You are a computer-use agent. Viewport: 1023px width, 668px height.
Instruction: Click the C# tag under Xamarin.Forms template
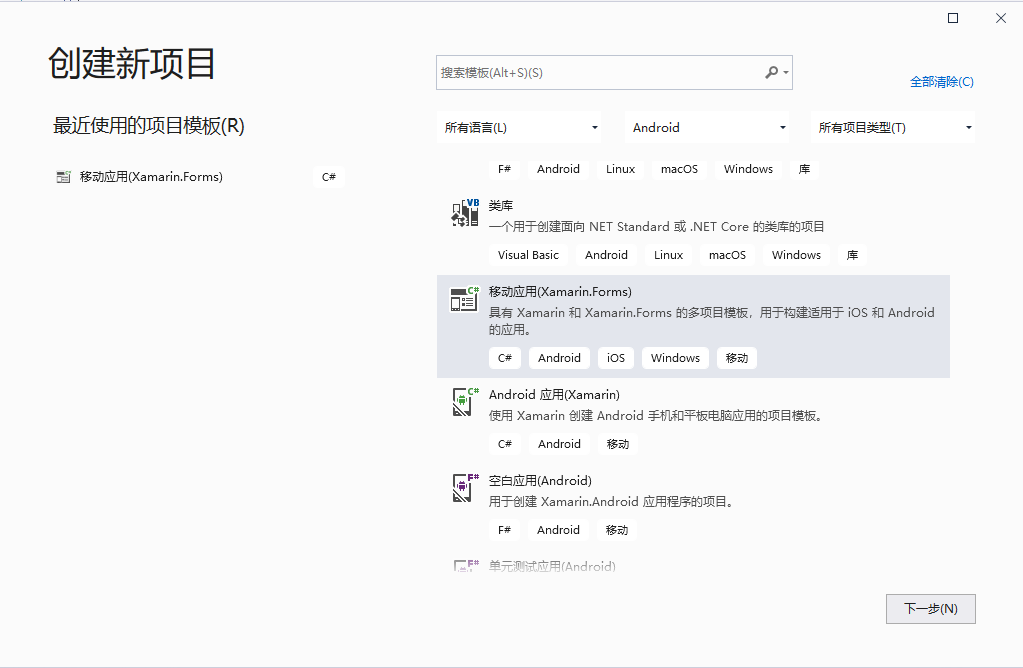(x=505, y=358)
